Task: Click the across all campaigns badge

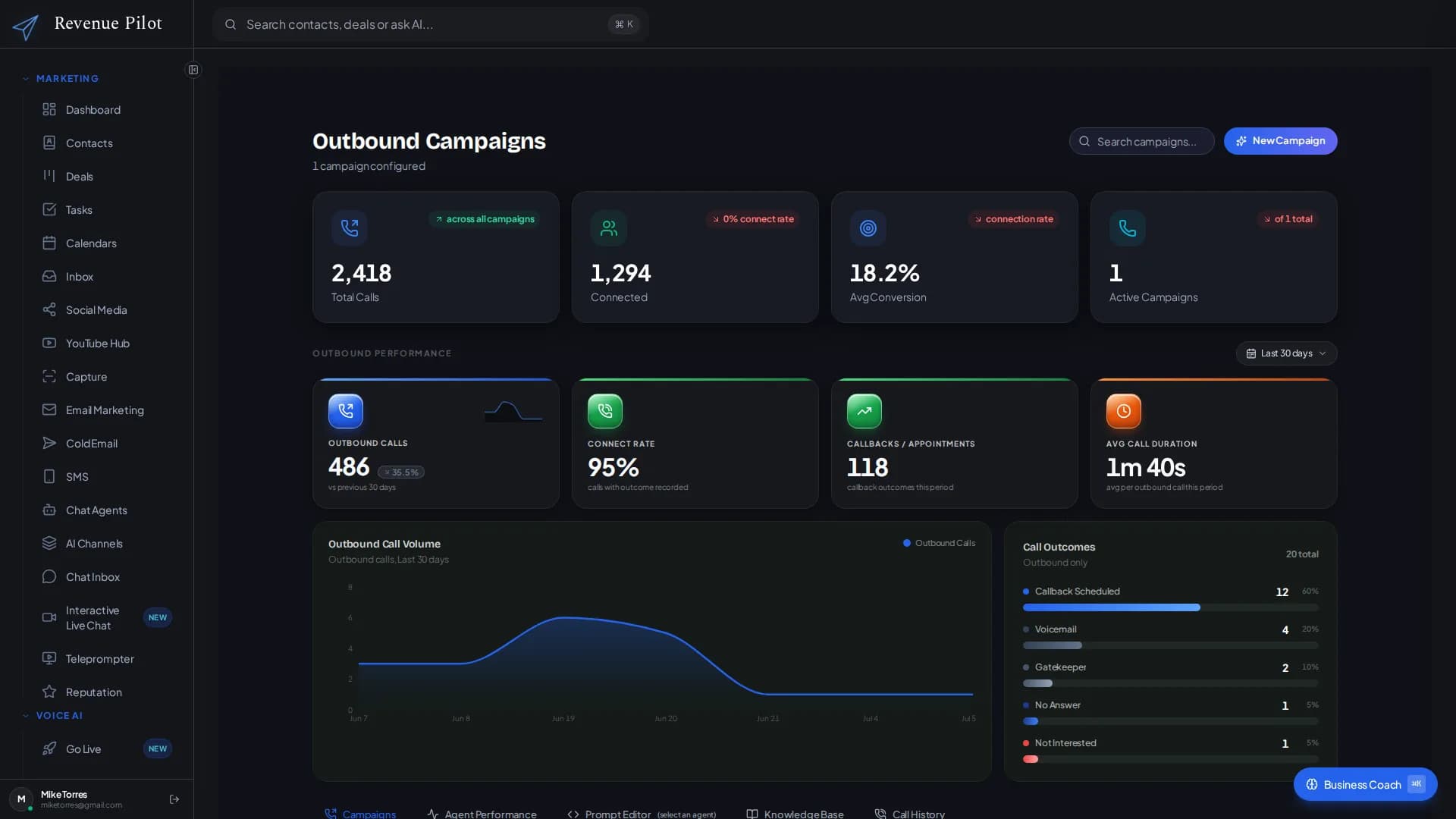Action: pos(485,219)
